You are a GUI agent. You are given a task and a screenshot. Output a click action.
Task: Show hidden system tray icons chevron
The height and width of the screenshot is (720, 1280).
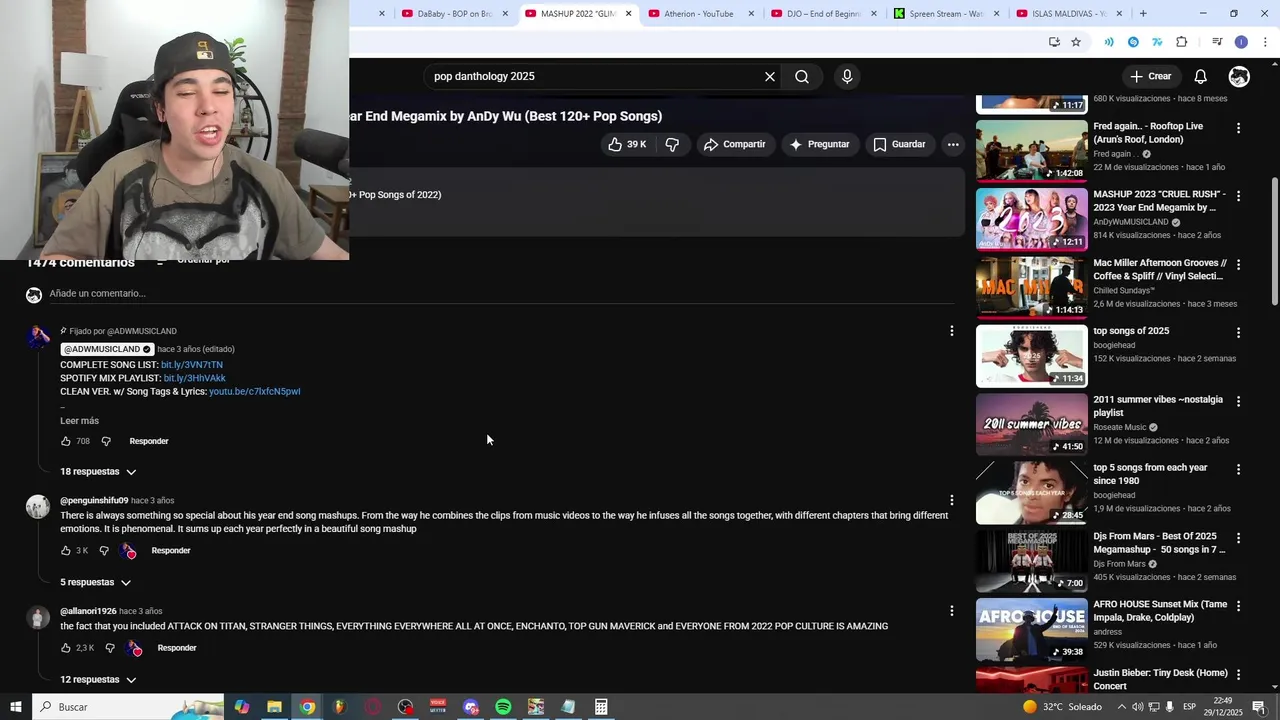(1121, 707)
